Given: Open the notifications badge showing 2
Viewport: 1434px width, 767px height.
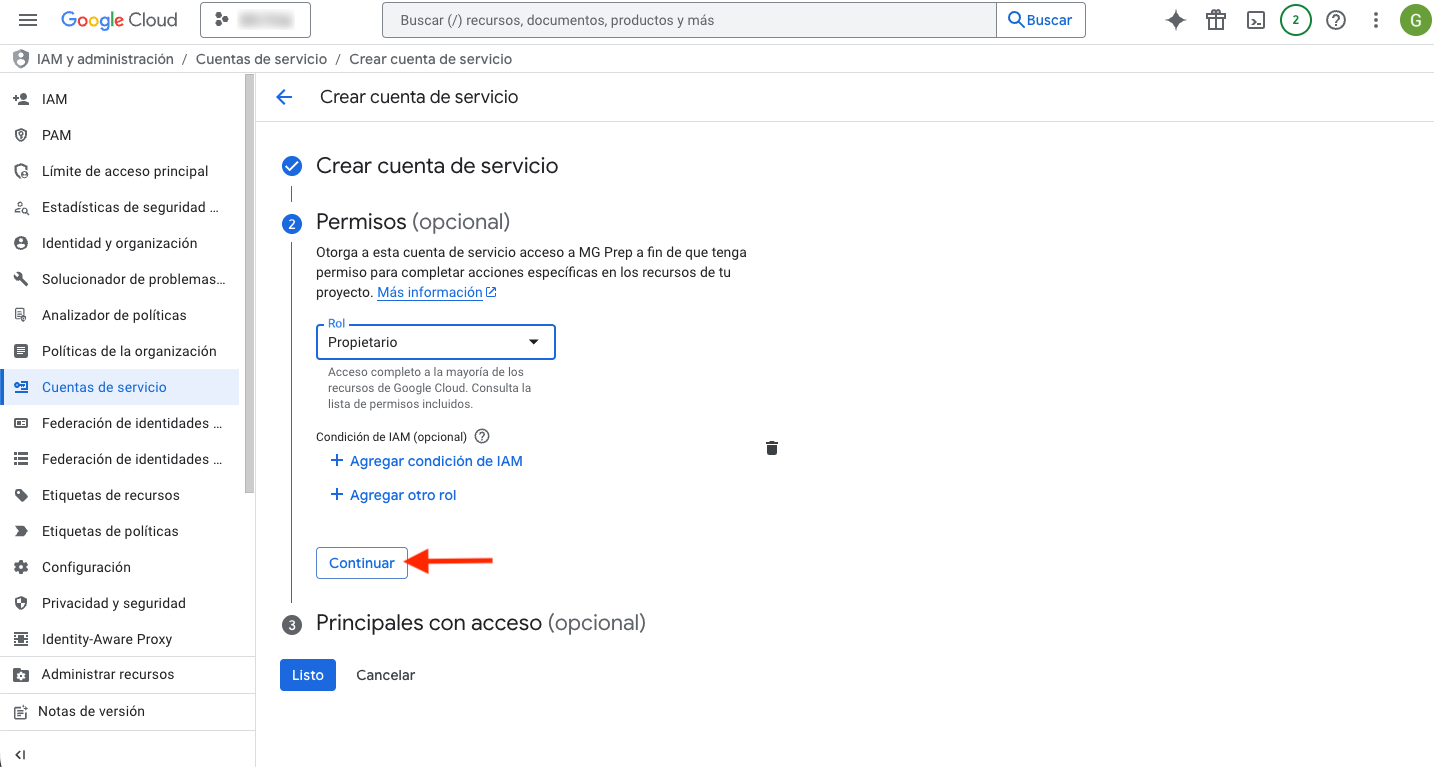Looking at the screenshot, I should [1296, 20].
